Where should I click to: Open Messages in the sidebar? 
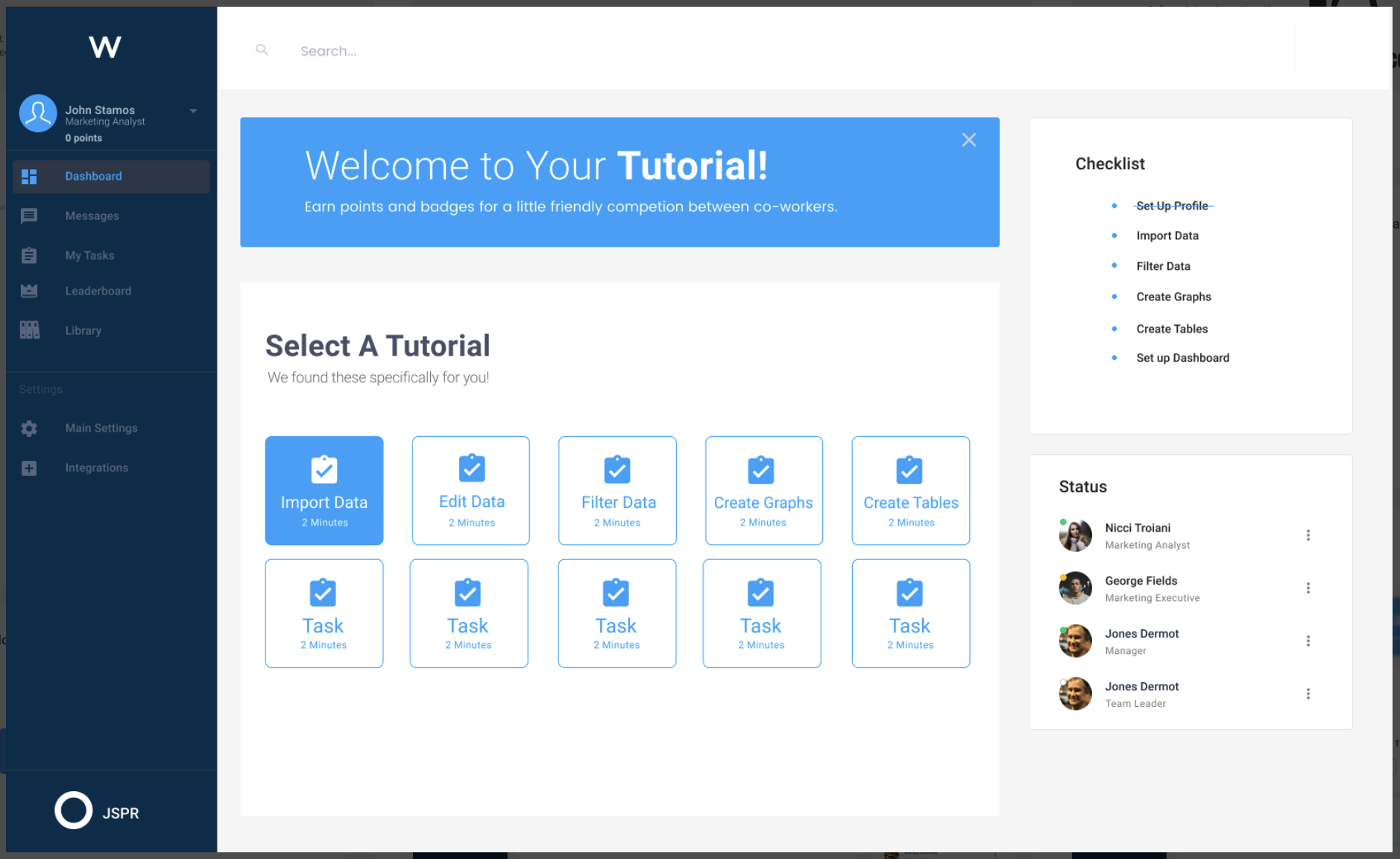[x=92, y=216]
